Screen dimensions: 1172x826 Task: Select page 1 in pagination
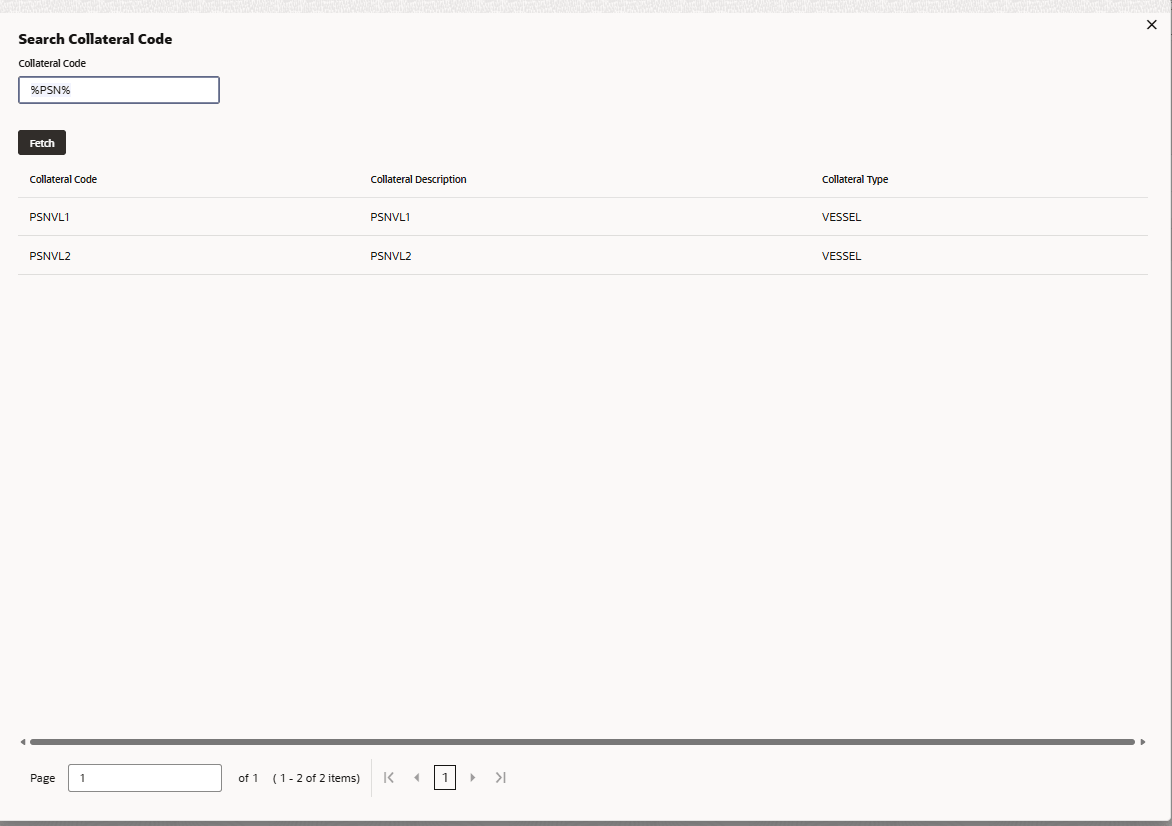[445, 777]
